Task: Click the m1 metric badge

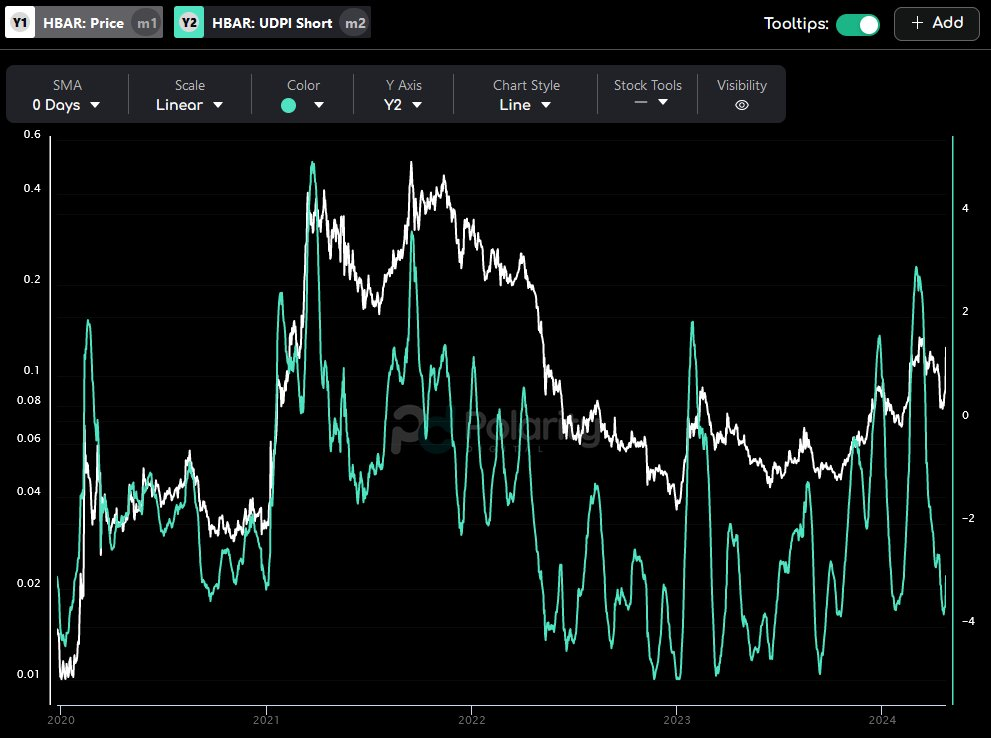Action: coord(146,23)
